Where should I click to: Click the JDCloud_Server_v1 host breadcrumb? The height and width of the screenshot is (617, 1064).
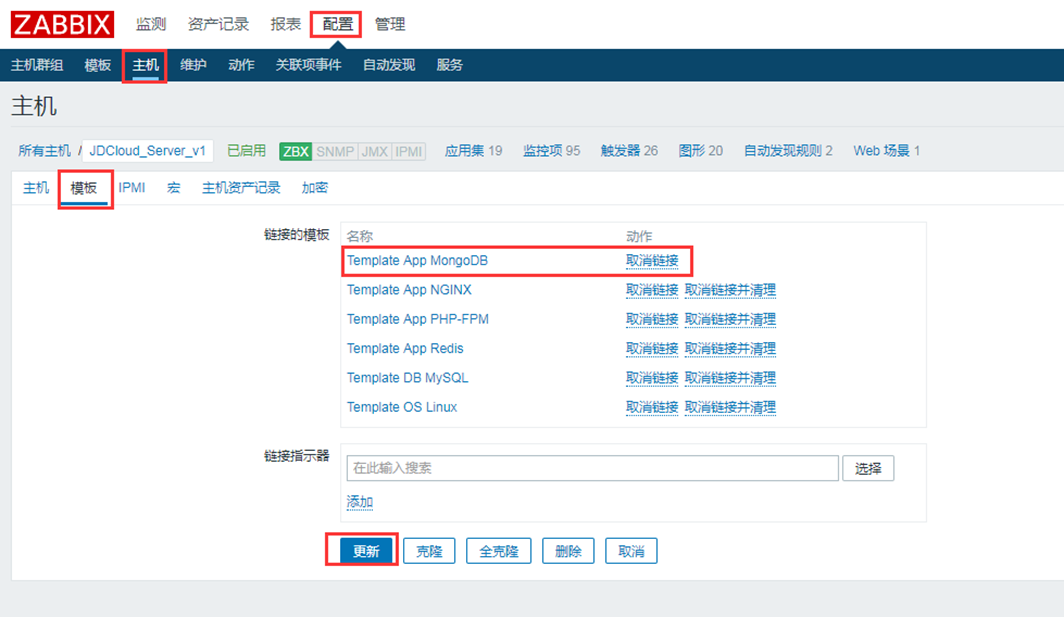pos(147,151)
